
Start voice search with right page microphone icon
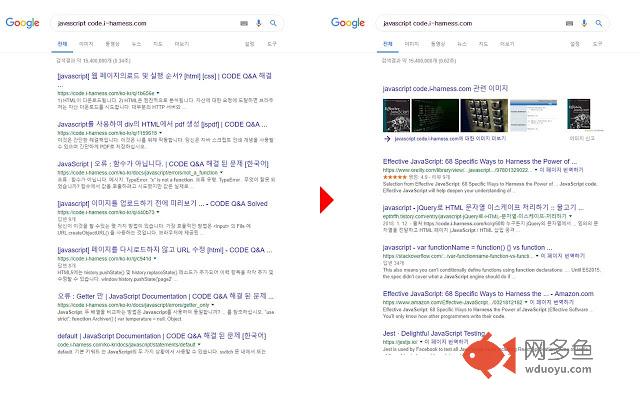[x=584, y=23]
